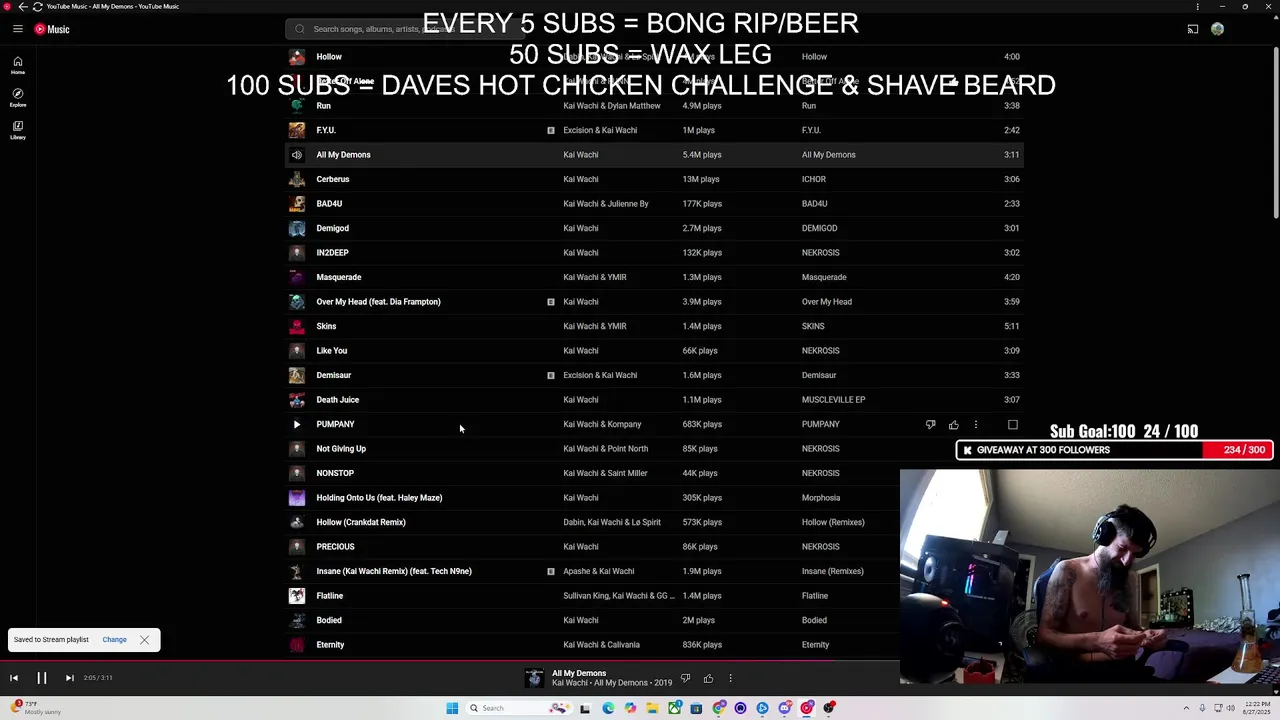1280x720 pixels.
Task: Dislike the PUMPANY track
Action: [930, 424]
